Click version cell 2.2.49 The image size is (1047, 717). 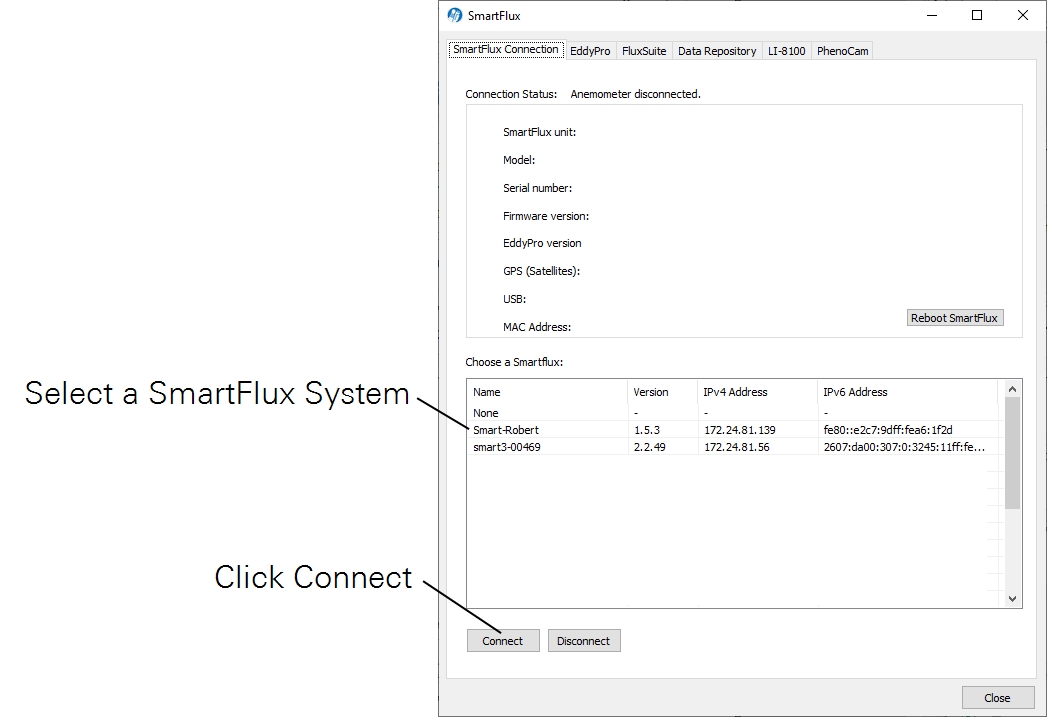(x=650, y=447)
